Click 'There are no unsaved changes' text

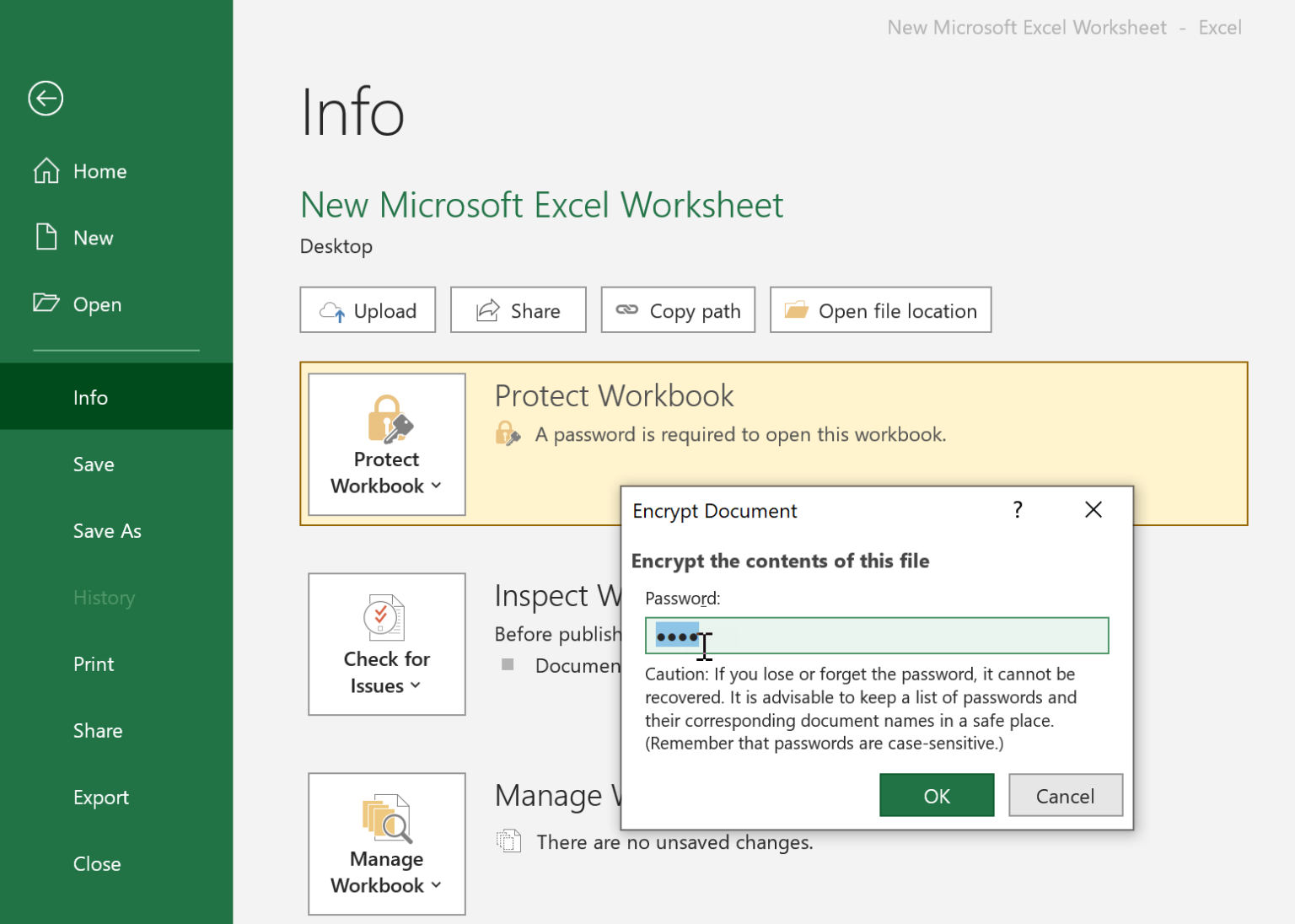pos(674,842)
